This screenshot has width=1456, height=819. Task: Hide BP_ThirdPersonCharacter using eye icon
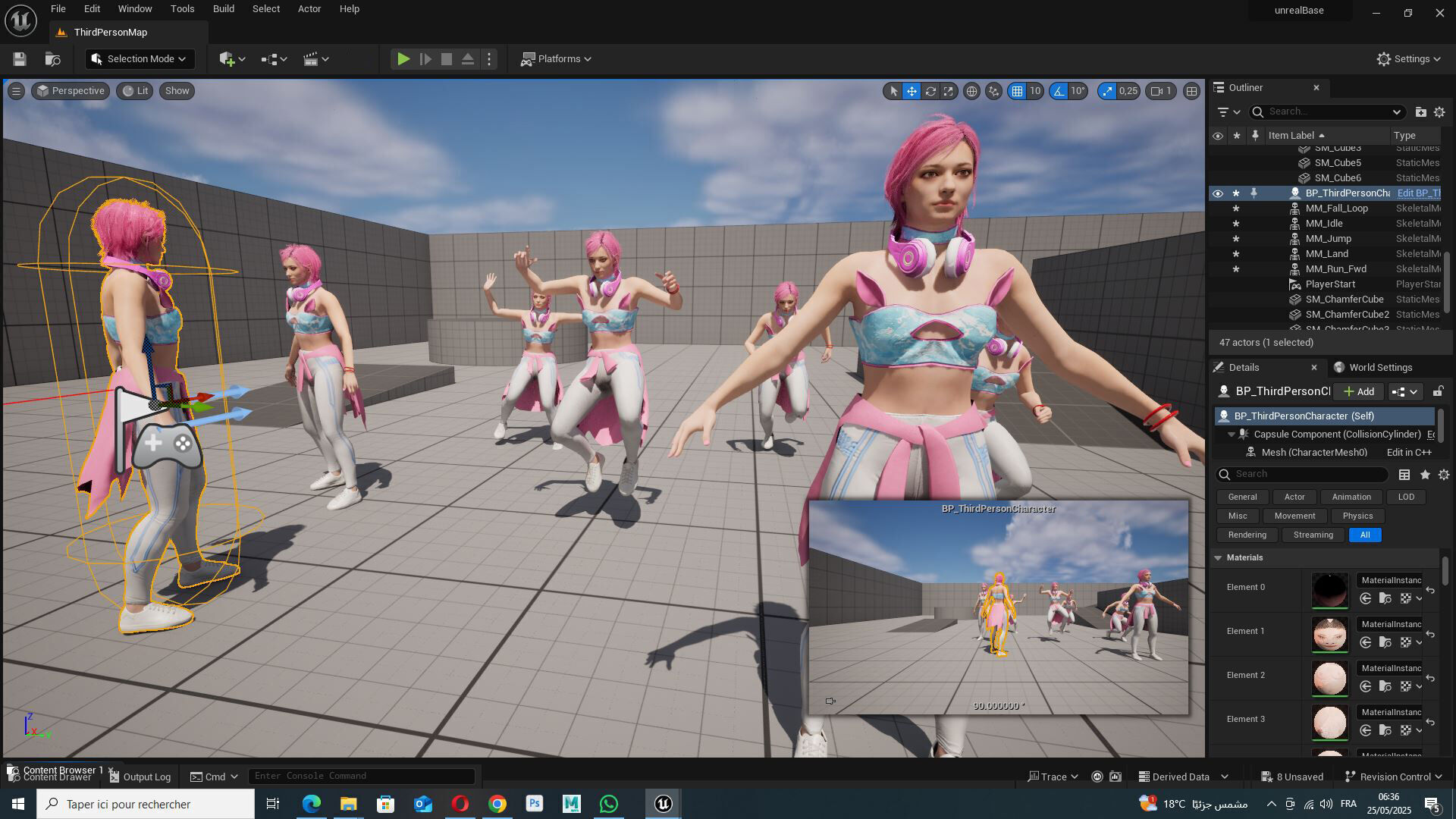point(1218,193)
